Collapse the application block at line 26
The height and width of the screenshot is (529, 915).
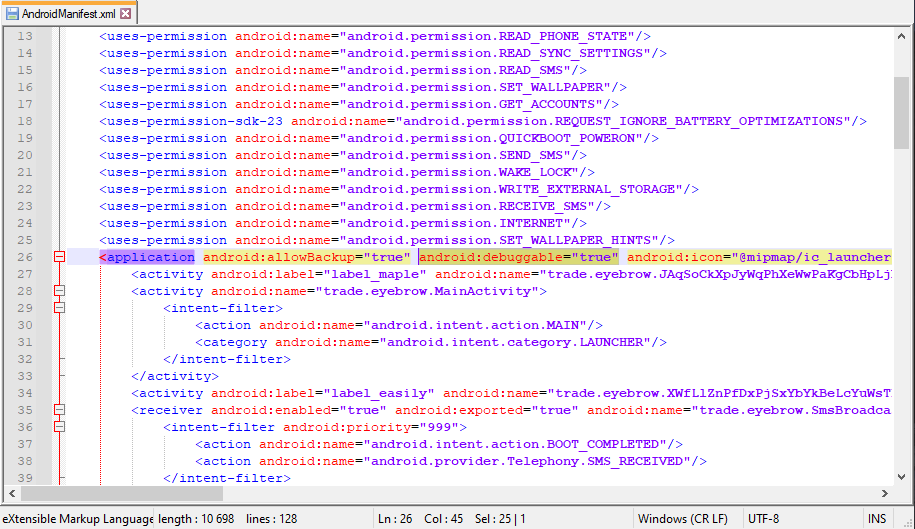[x=59, y=257]
